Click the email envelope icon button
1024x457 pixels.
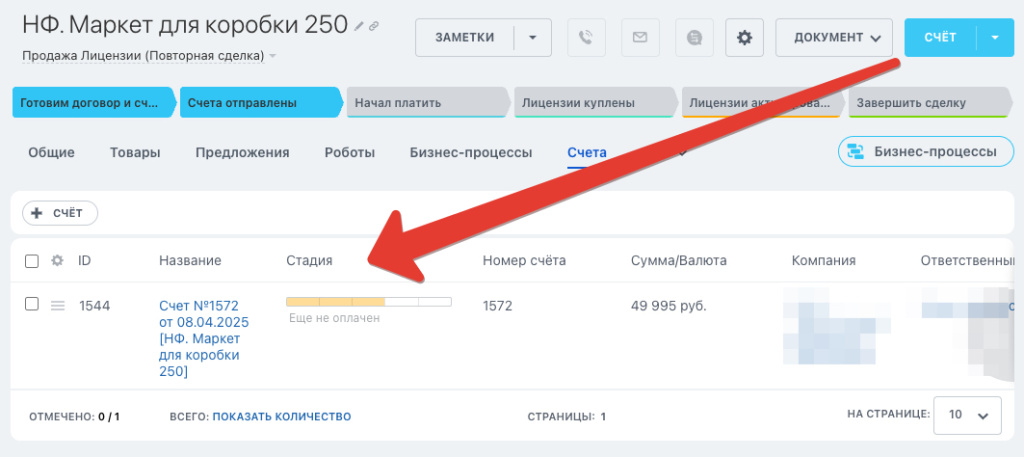[x=640, y=38]
